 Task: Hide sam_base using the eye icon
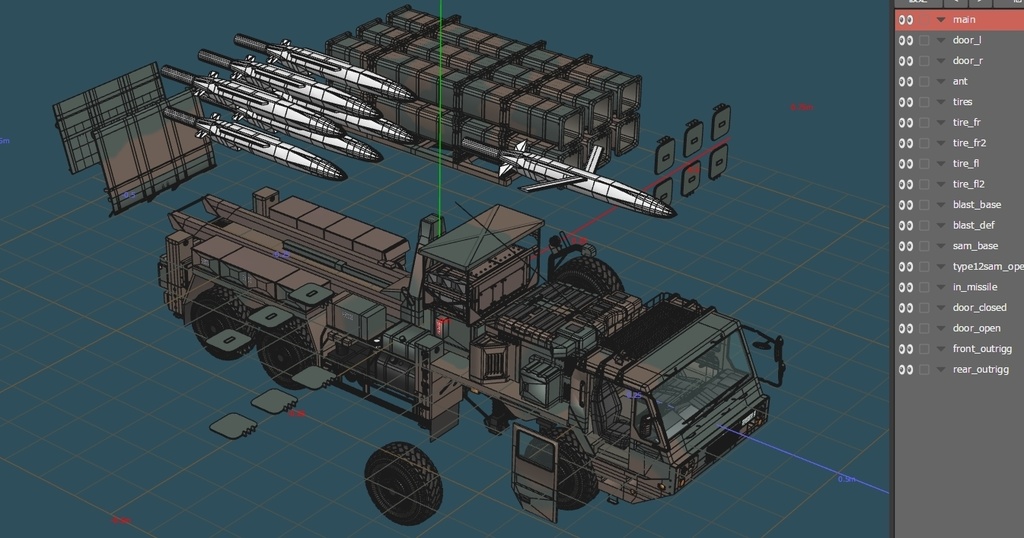(x=906, y=246)
